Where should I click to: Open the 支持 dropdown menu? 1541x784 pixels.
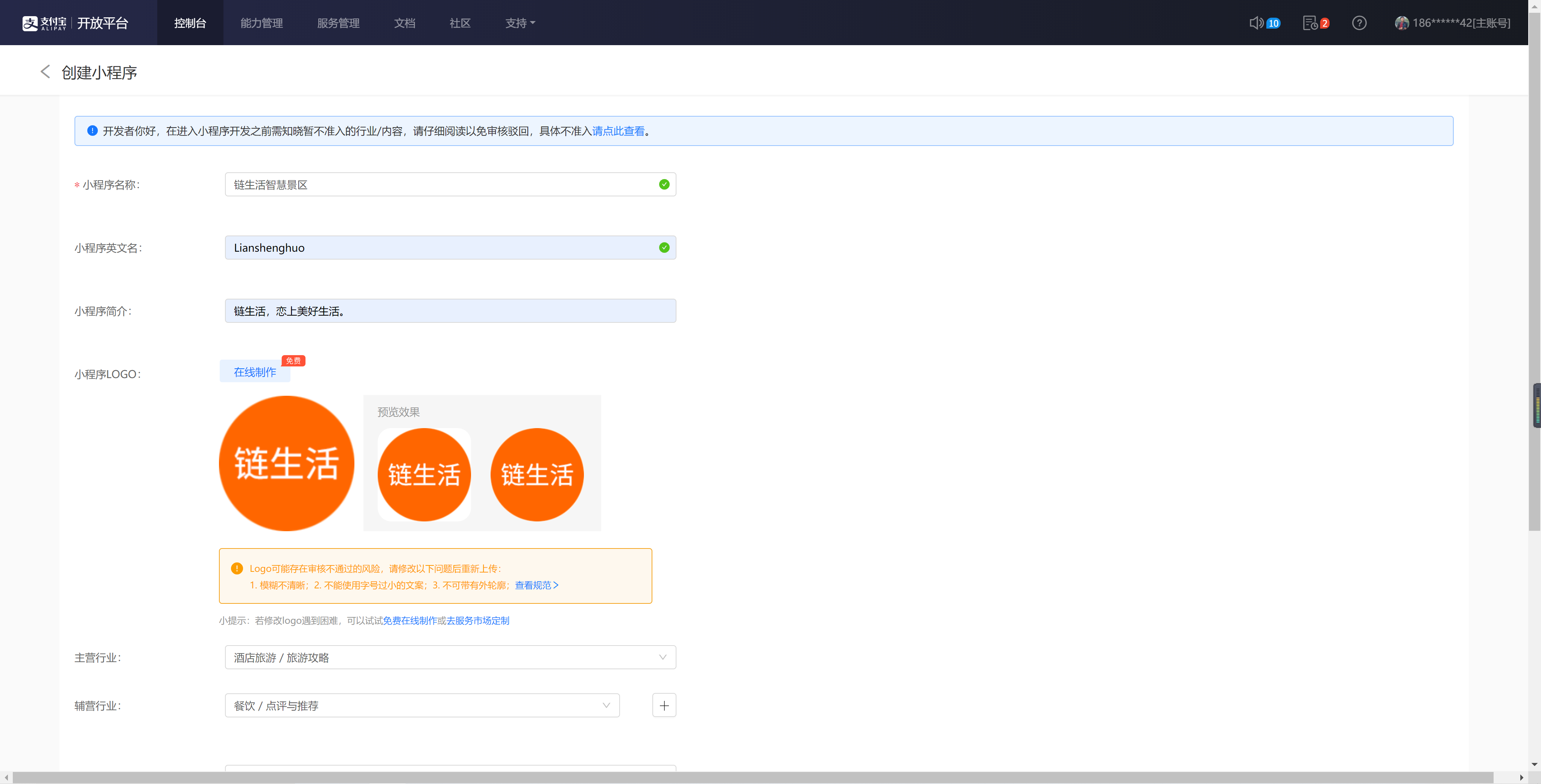coord(519,23)
